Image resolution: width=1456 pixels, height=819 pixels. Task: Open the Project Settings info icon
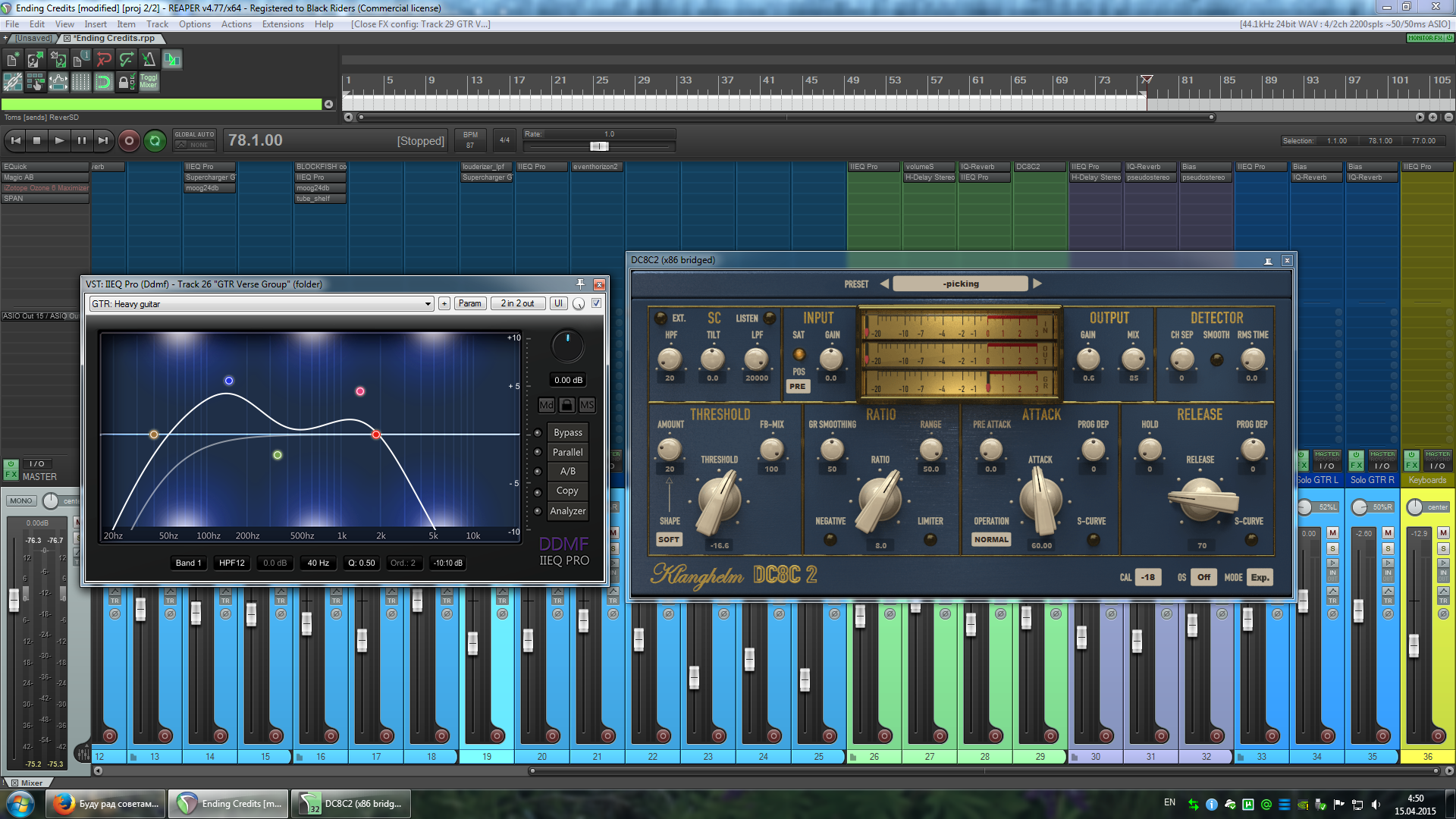[x=81, y=59]
